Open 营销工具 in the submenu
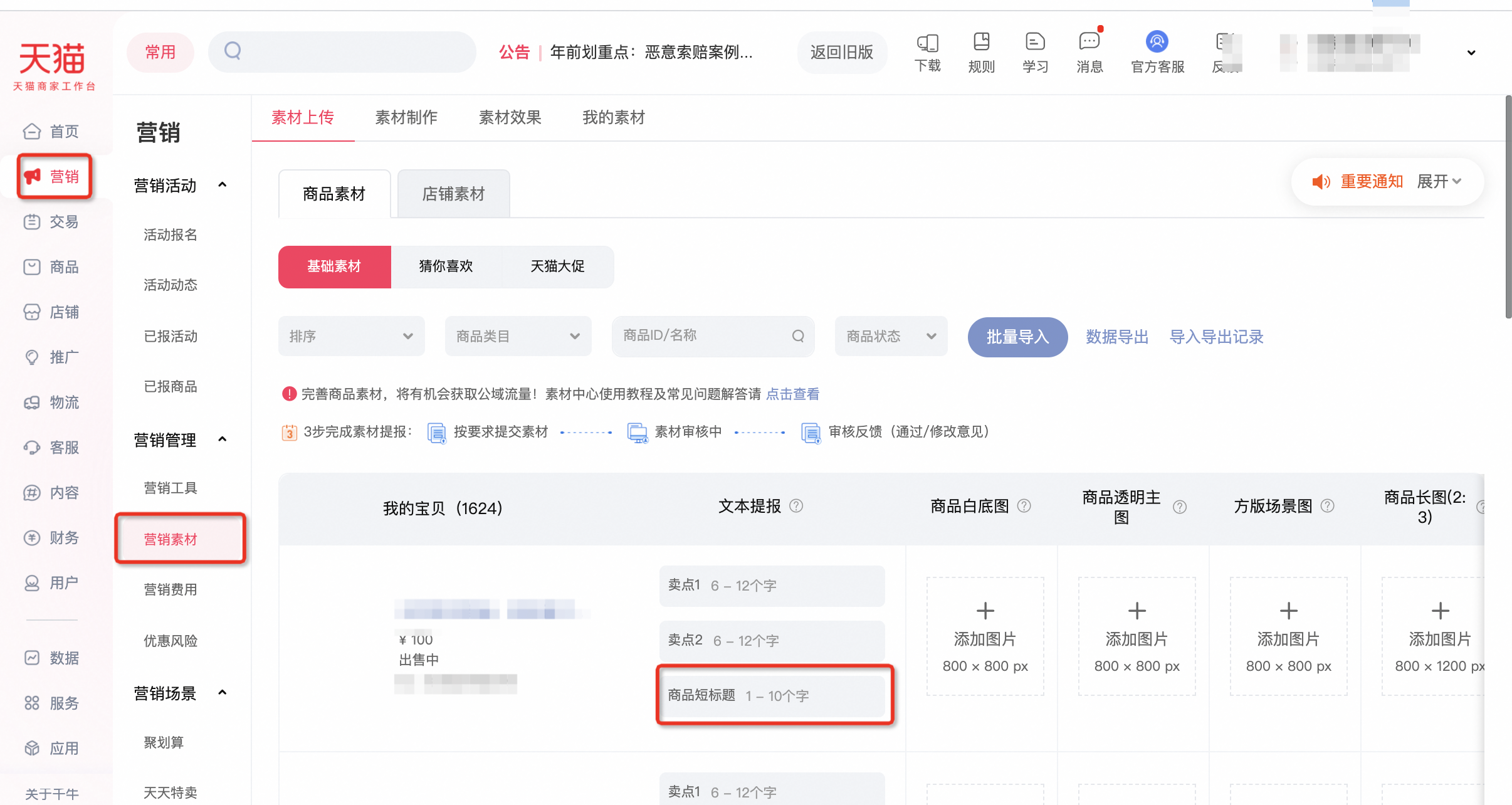This screenshot has height=805, width=1512. coord(171,488)
